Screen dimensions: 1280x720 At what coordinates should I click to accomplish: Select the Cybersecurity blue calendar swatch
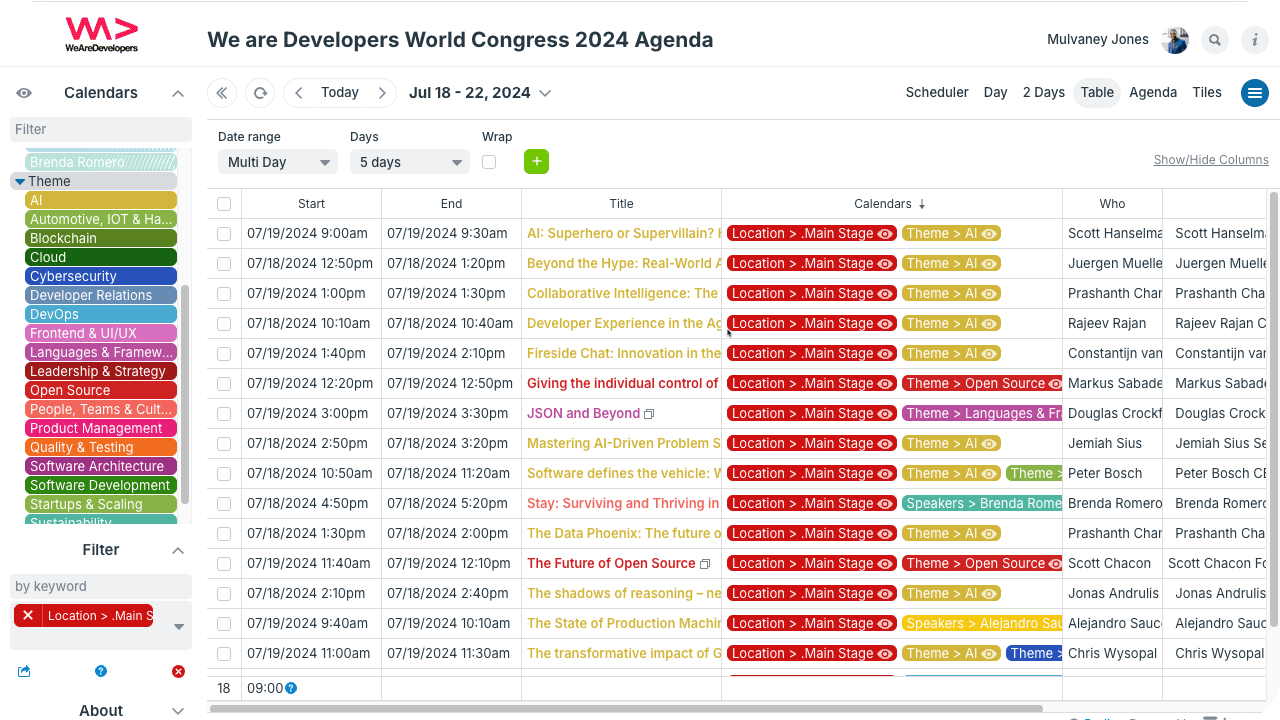click(100, 276)
